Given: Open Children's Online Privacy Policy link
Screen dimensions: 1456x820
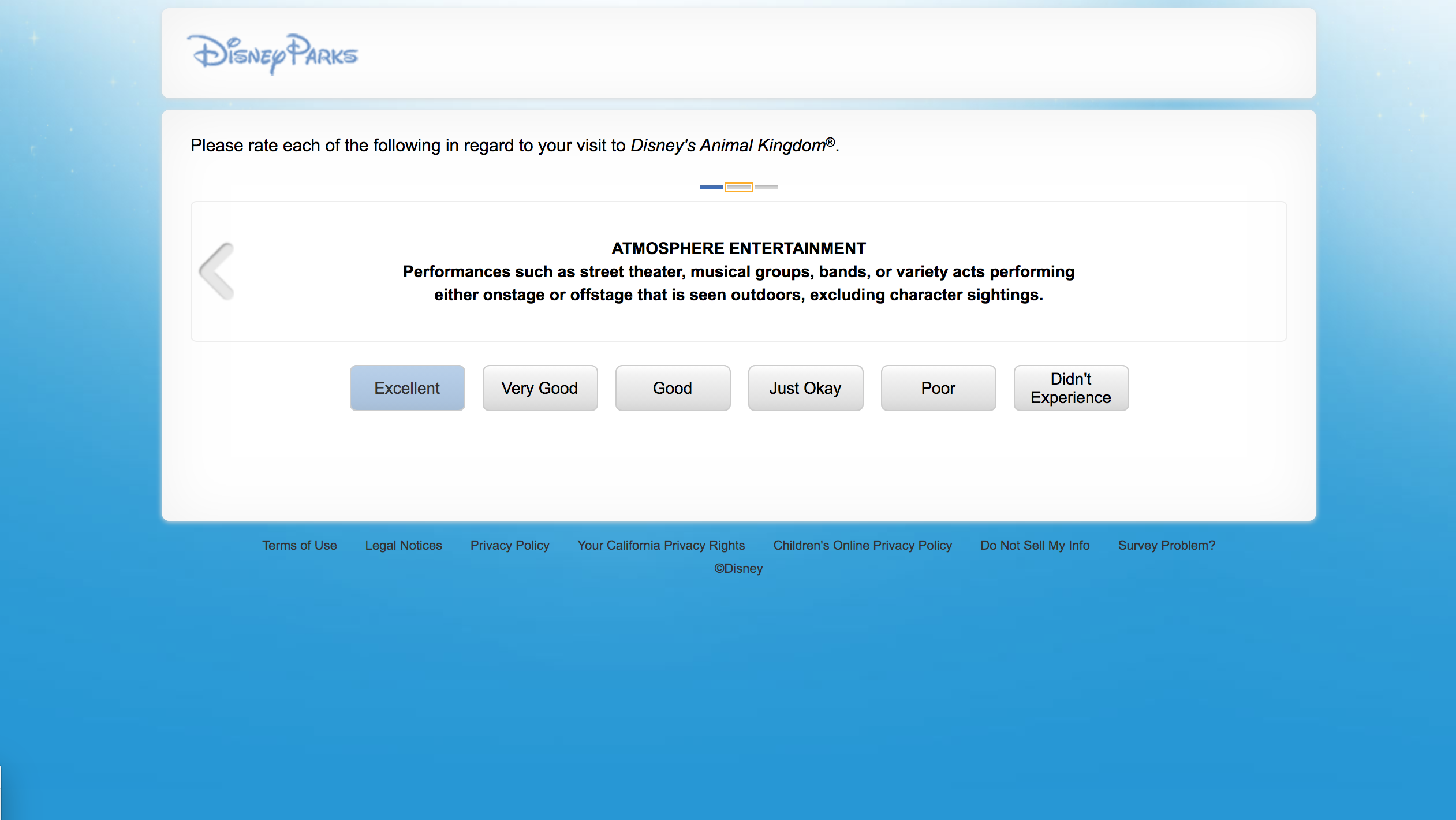Looking at the screenshot, I should pos(862,545).
